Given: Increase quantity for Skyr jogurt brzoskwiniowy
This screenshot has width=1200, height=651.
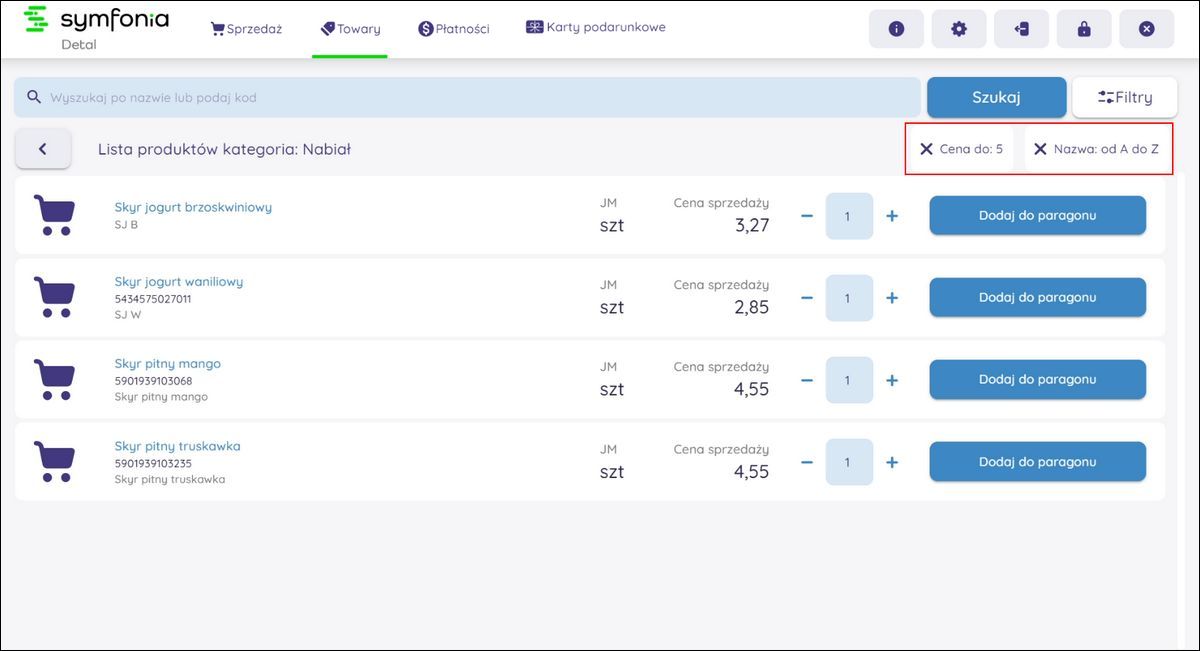Looking at the screenshot, I should pos(892,215).
